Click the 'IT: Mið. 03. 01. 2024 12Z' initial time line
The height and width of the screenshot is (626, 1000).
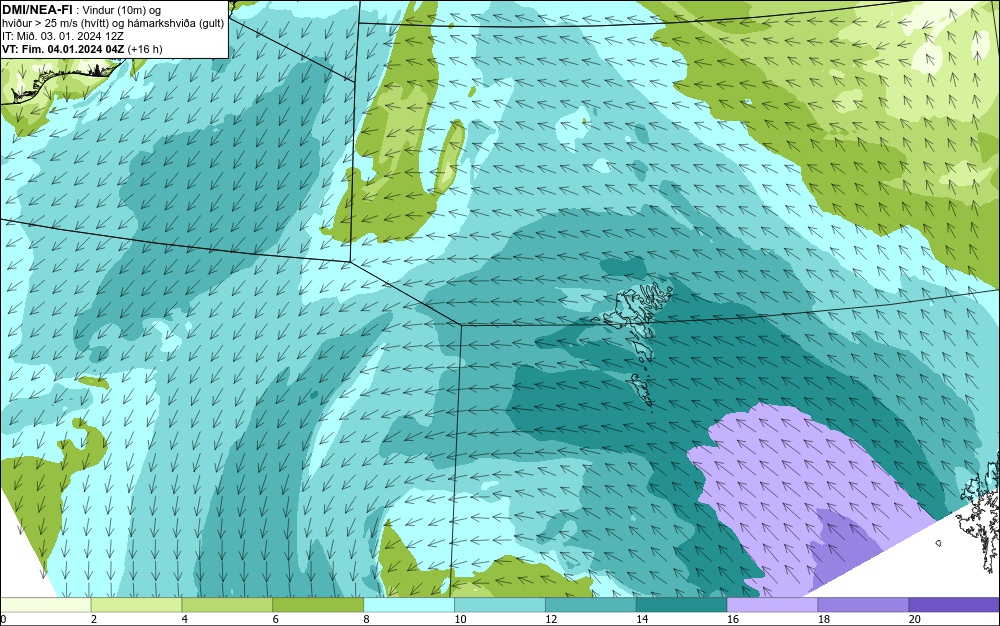tap(62, 36)
